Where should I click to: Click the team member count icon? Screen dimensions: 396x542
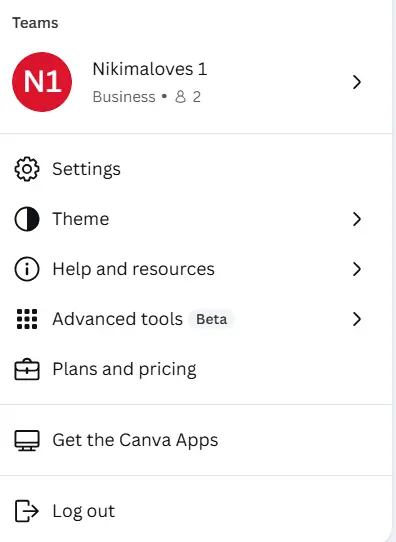tap(180, 97)
